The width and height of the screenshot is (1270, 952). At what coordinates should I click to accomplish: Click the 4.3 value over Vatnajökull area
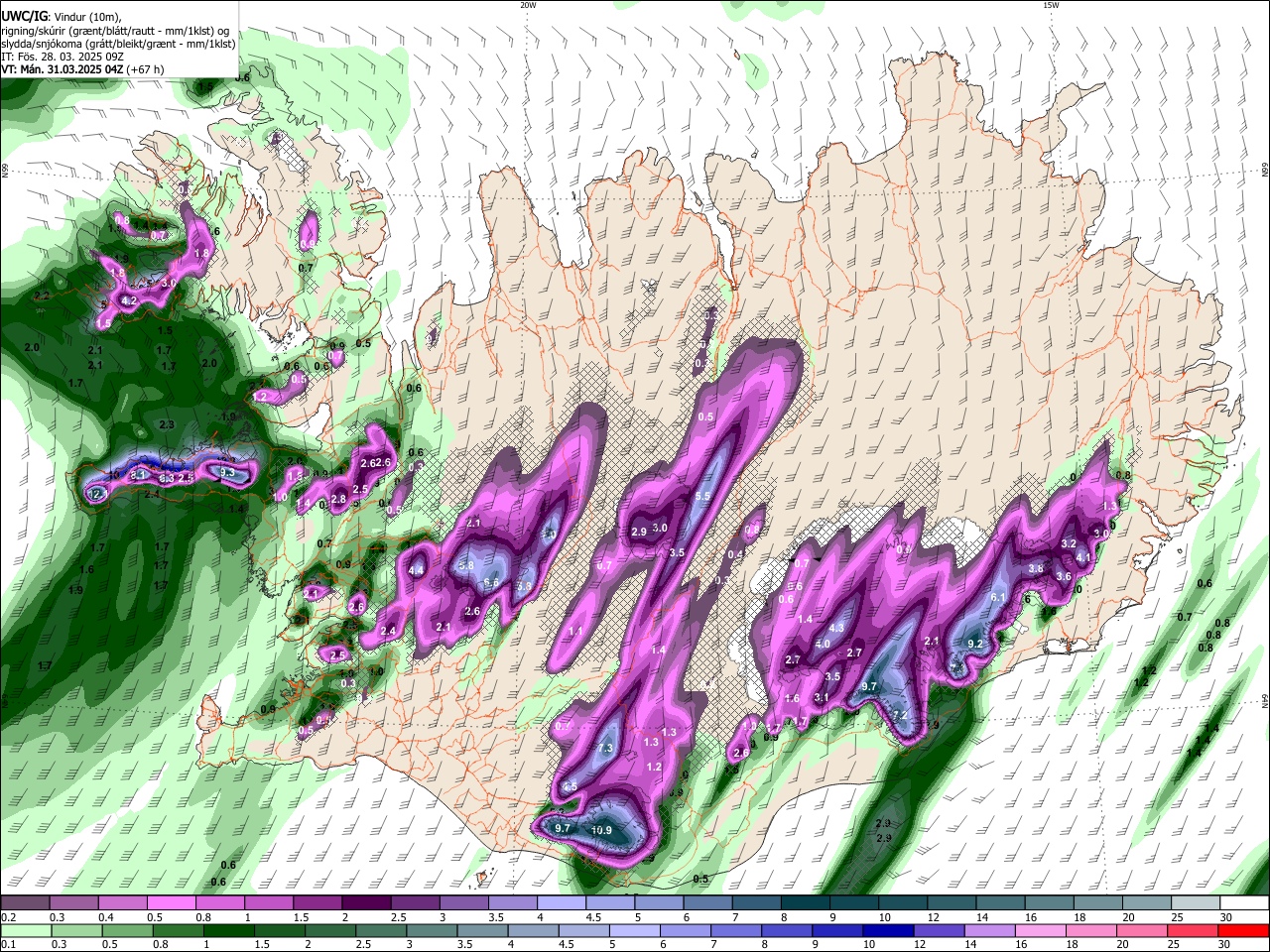click(x=836, y=628)
